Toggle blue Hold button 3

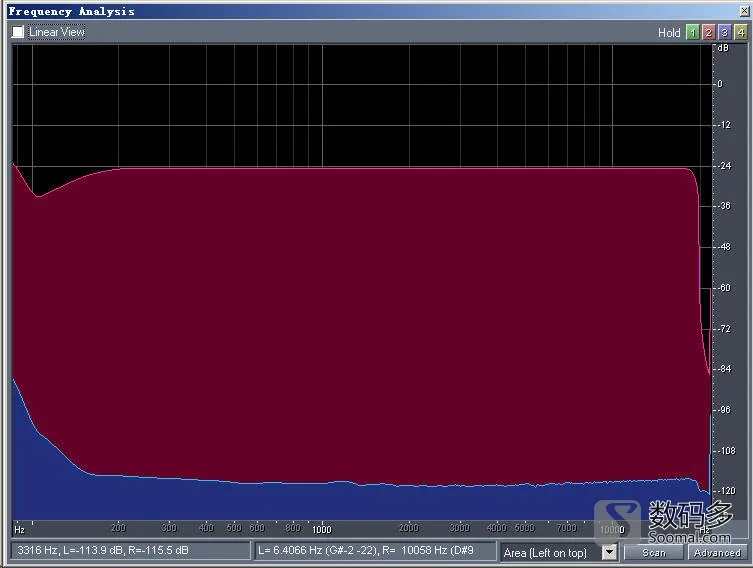coord(725,32)
